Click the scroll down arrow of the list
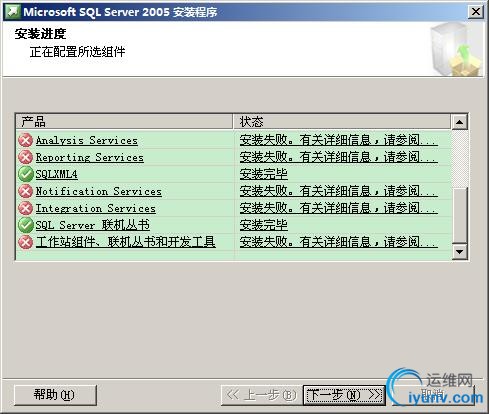 pos(460,251)
